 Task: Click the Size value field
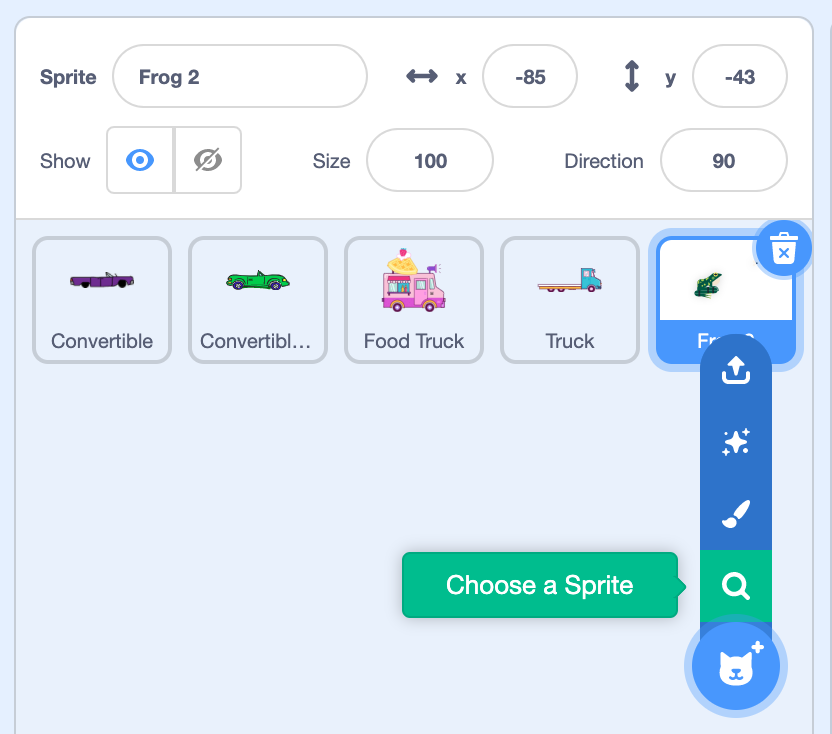430,161
